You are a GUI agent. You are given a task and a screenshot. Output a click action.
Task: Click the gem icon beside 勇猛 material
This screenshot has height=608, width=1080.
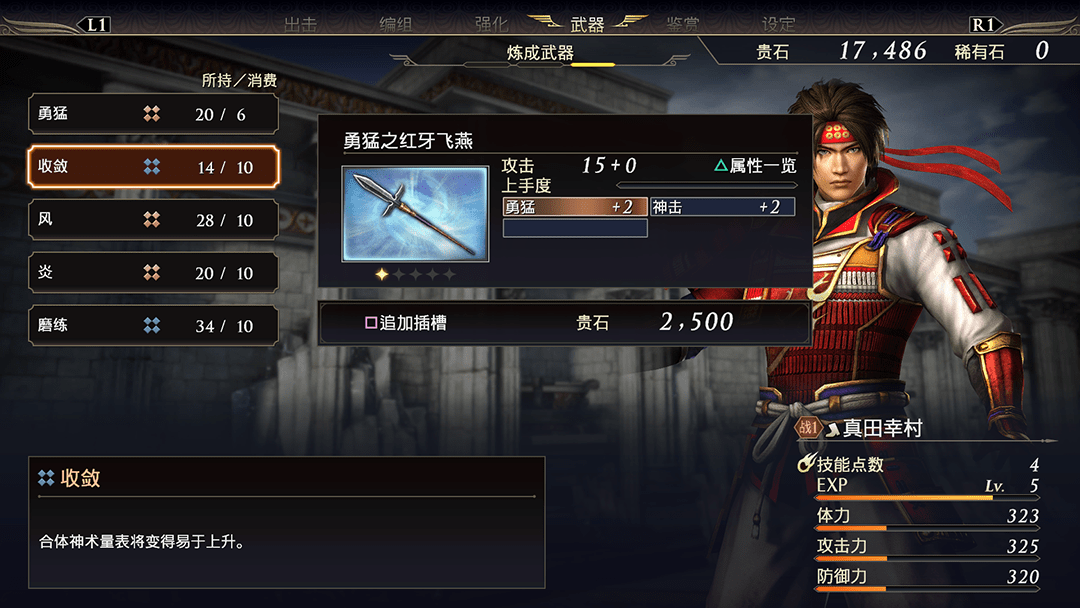[x=152, y=114]
